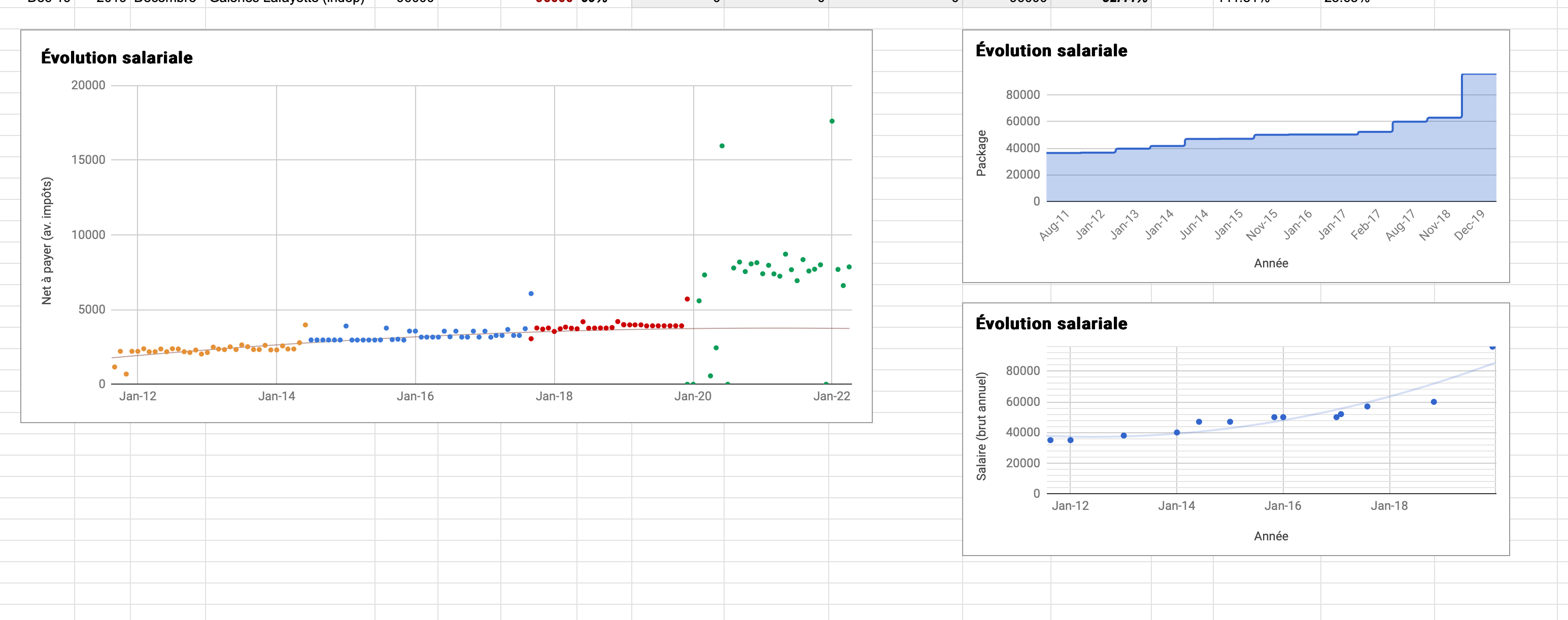Select topmost blue point in brut annuel chart
The width and height of the screenshot is (1568, 620).
1492,347
